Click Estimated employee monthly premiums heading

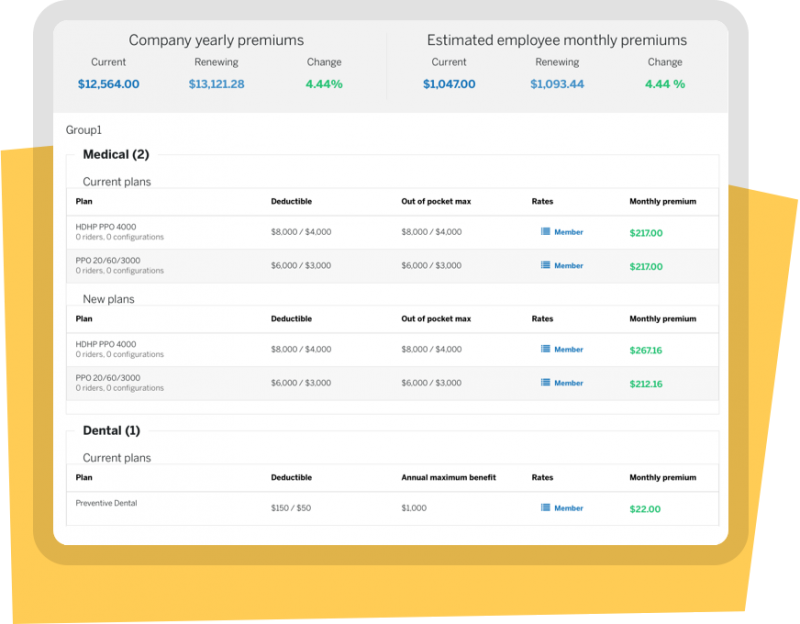557,40
